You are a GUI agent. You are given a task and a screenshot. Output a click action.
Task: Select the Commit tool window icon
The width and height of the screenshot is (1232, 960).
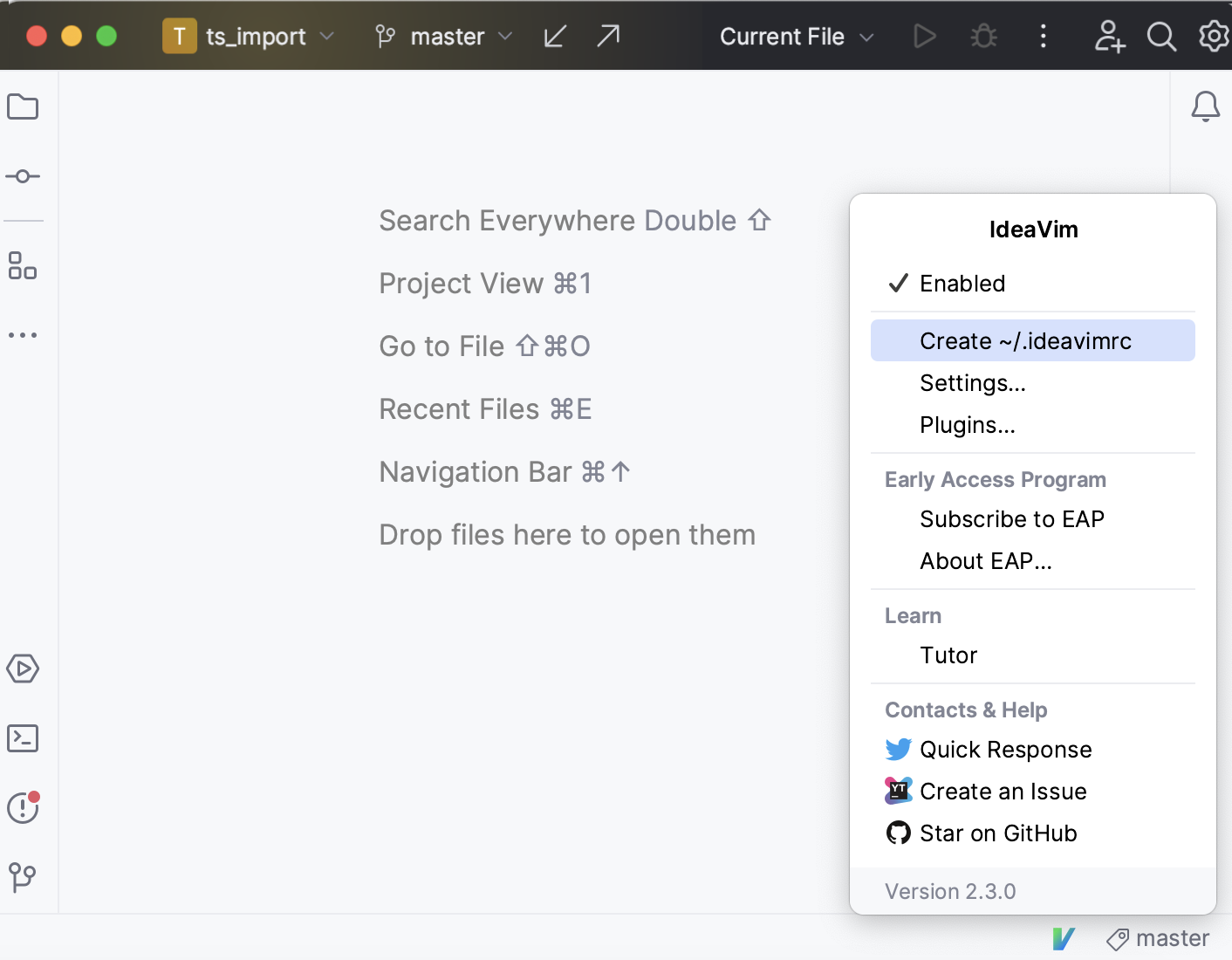[23, 176]
